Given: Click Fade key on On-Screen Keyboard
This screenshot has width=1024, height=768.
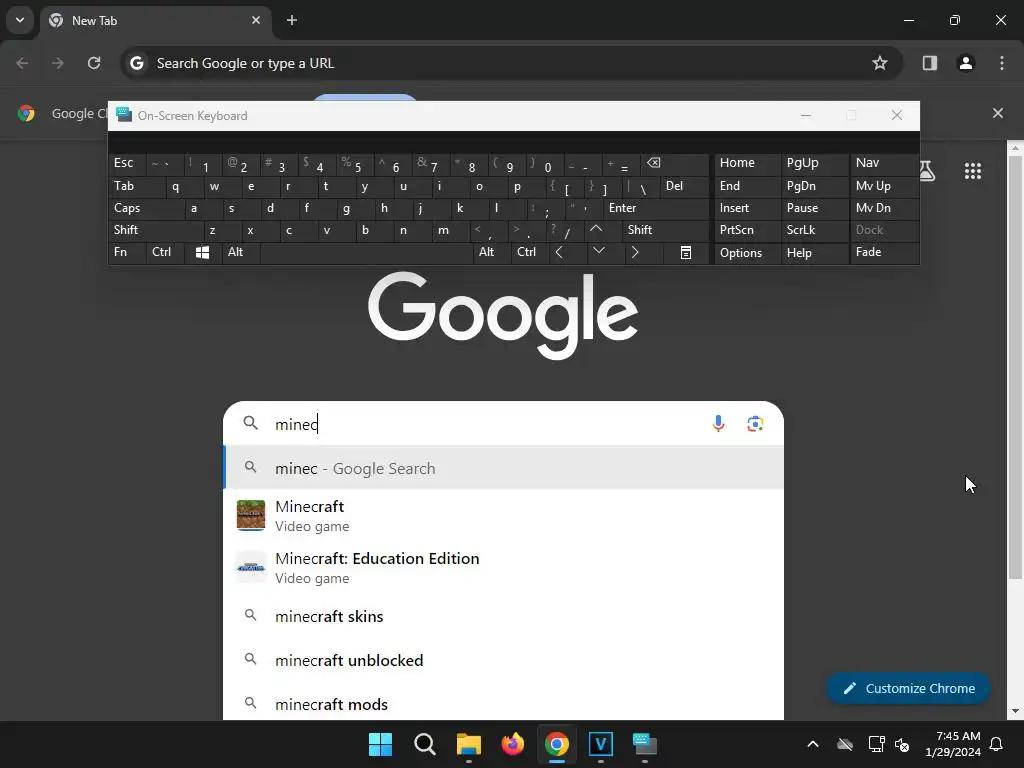Looking at the screenshot, I should tap(884, 253).
